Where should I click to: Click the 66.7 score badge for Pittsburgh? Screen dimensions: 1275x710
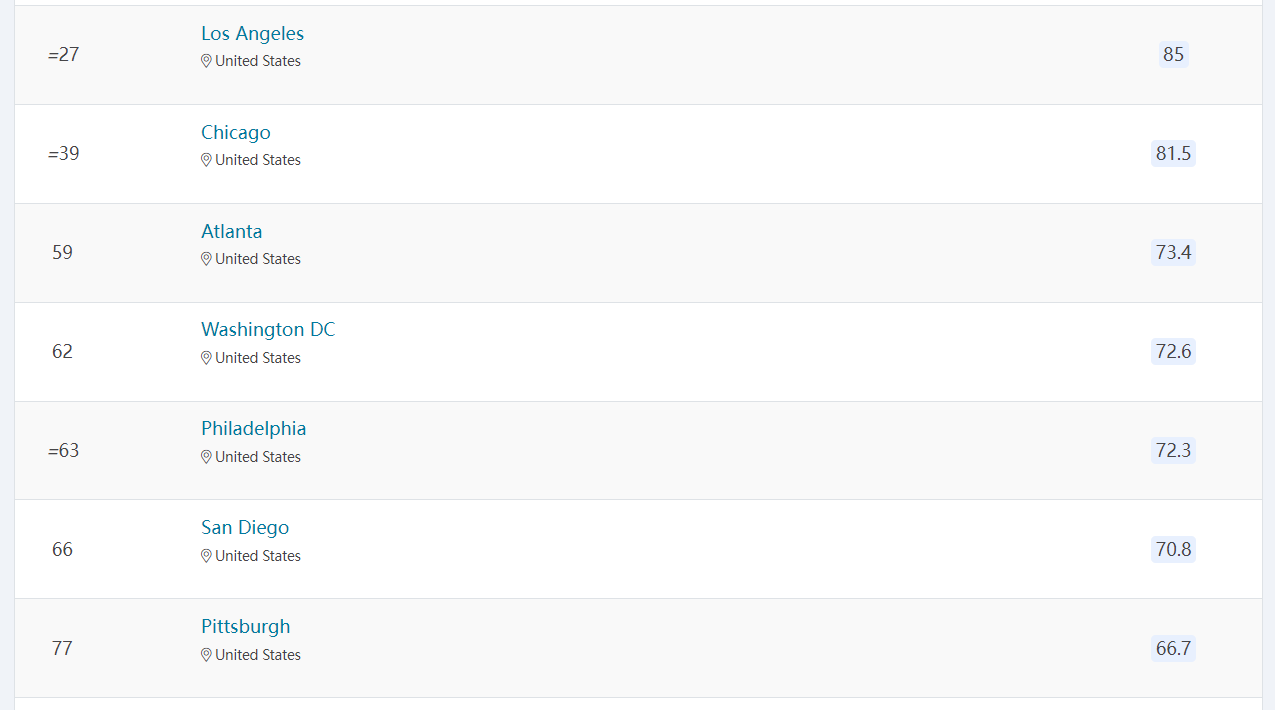[x=1174, y=648]
